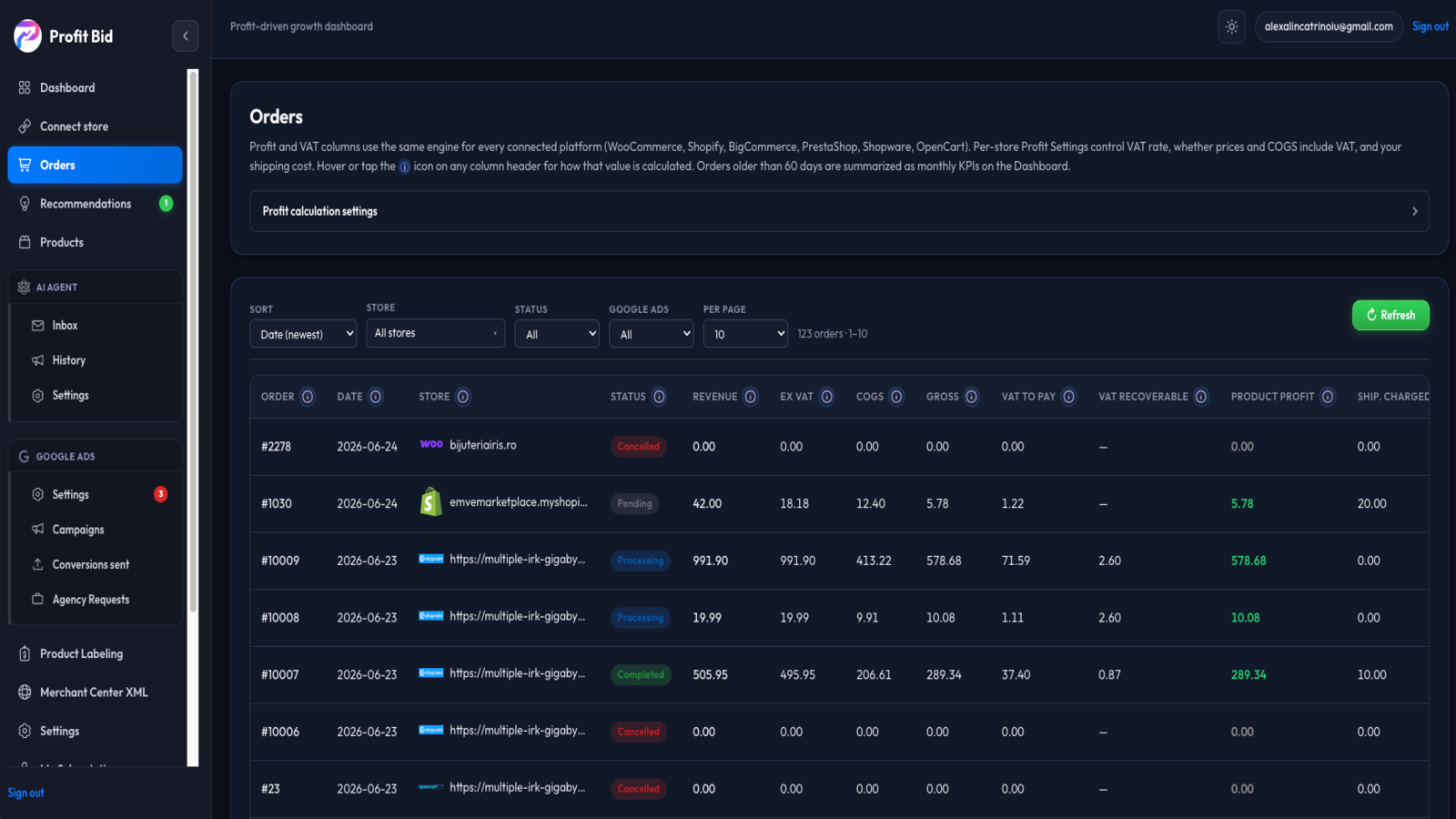Click the info icon next to Product Profit
Screen dimensions: 1456x819
(x=1328, y=397)
